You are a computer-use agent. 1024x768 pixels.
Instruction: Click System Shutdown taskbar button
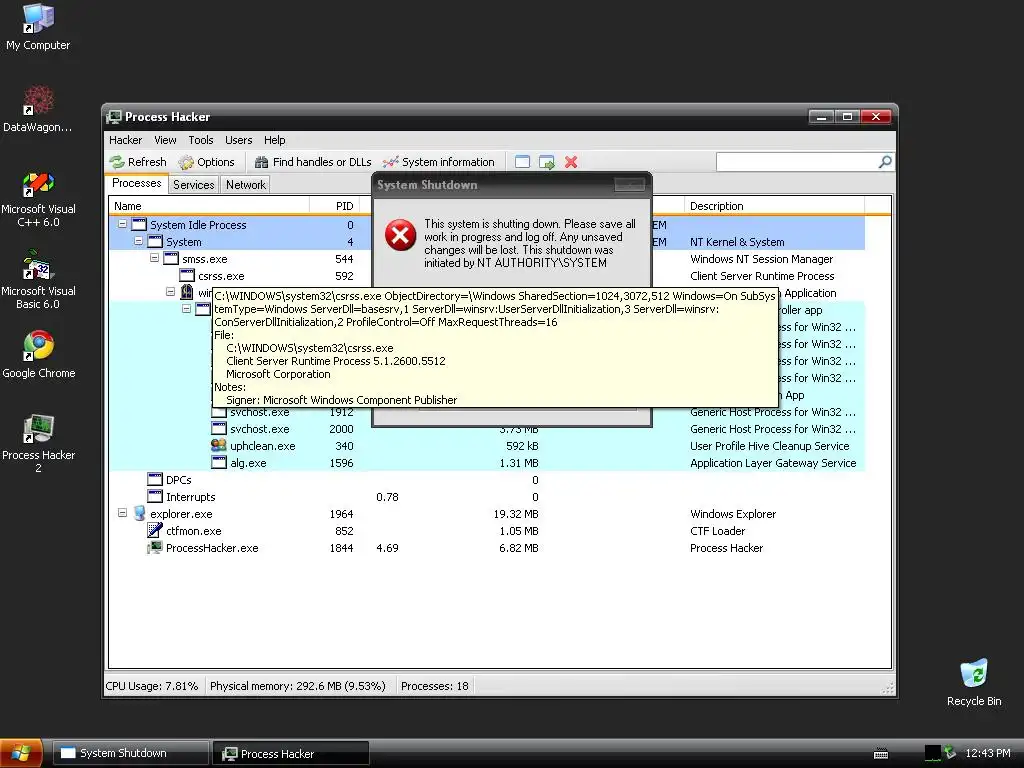pos(130,753)
